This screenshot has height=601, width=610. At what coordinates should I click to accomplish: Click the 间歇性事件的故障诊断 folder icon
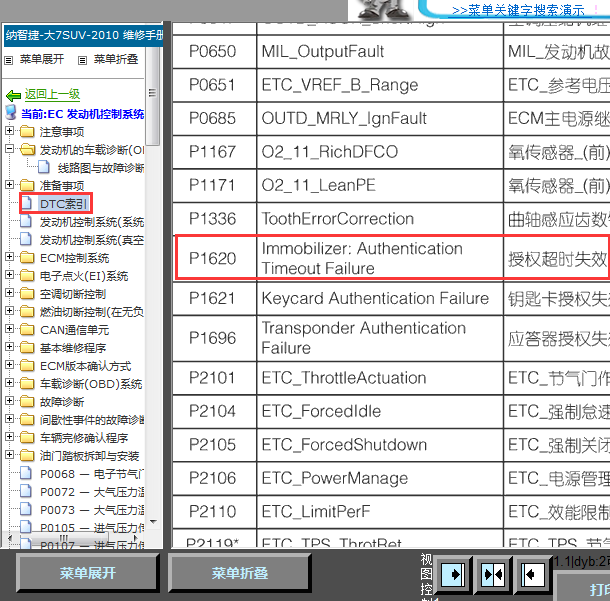coord(27,419)
